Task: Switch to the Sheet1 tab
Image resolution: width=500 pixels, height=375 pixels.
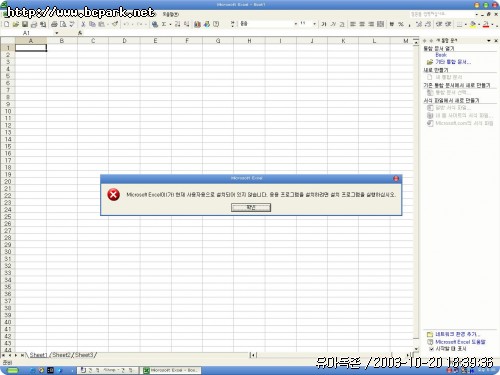Action: click(x=39, y=355)
